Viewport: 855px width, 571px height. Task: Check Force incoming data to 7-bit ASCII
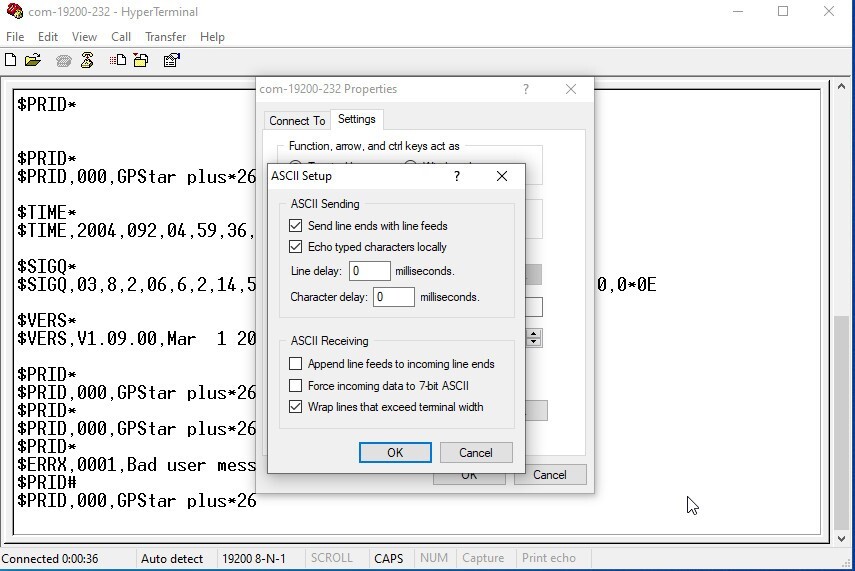[x=296, y=386]
